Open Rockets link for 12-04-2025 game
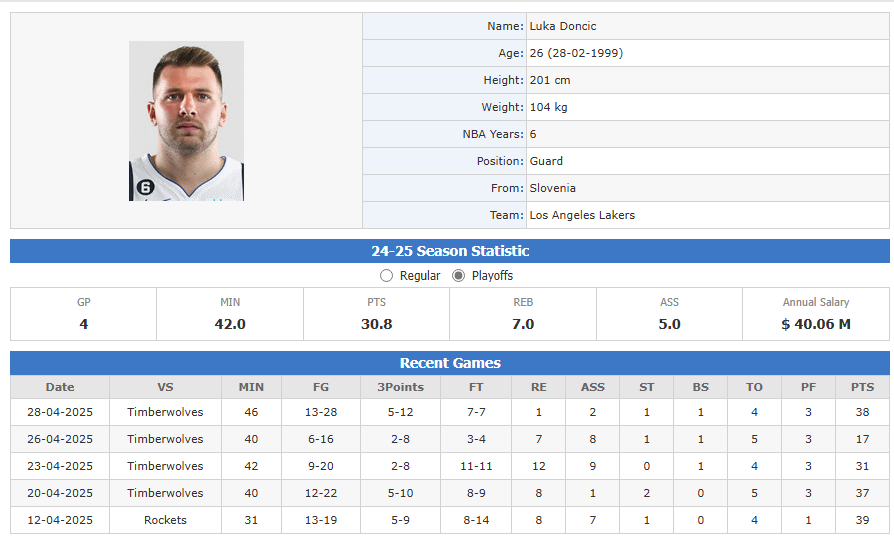The image size is (894, 538). coord(165,520)
